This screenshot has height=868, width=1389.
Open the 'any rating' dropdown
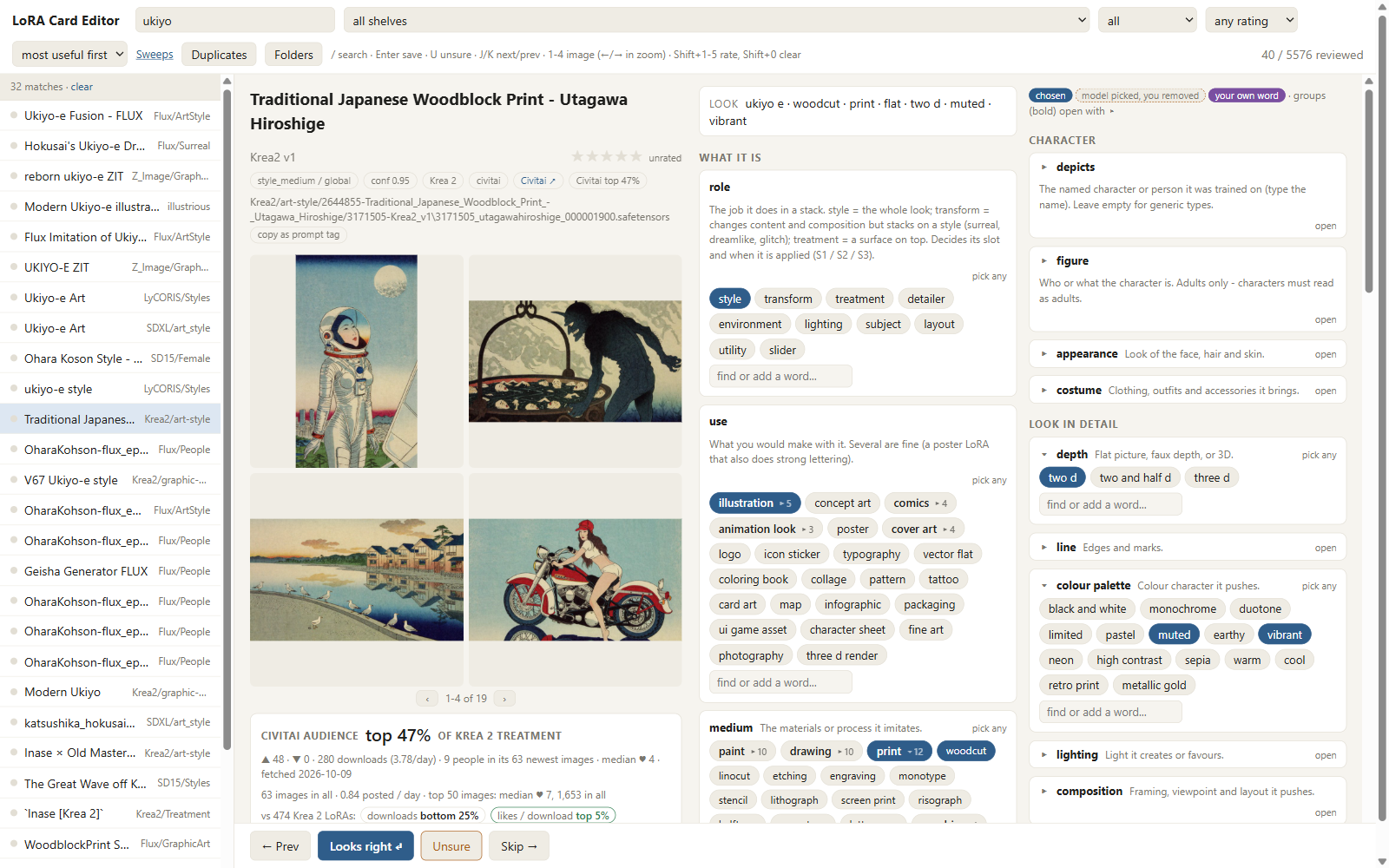coord(1251,21)
